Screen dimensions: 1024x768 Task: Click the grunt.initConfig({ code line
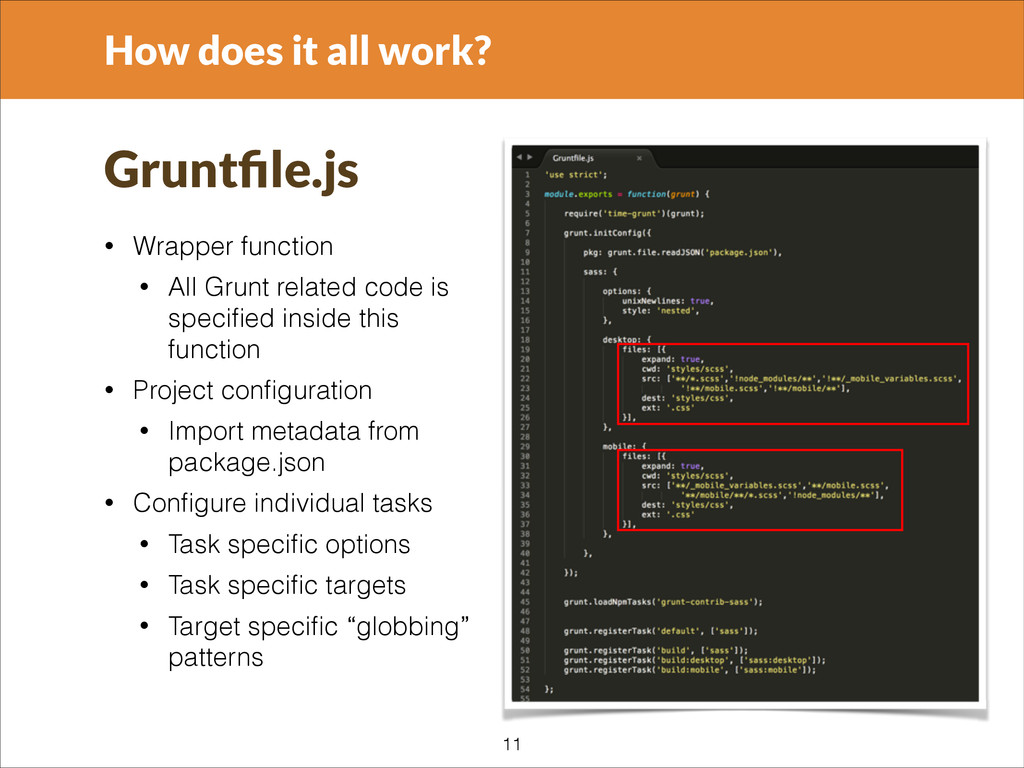click(x=607, y=233)
